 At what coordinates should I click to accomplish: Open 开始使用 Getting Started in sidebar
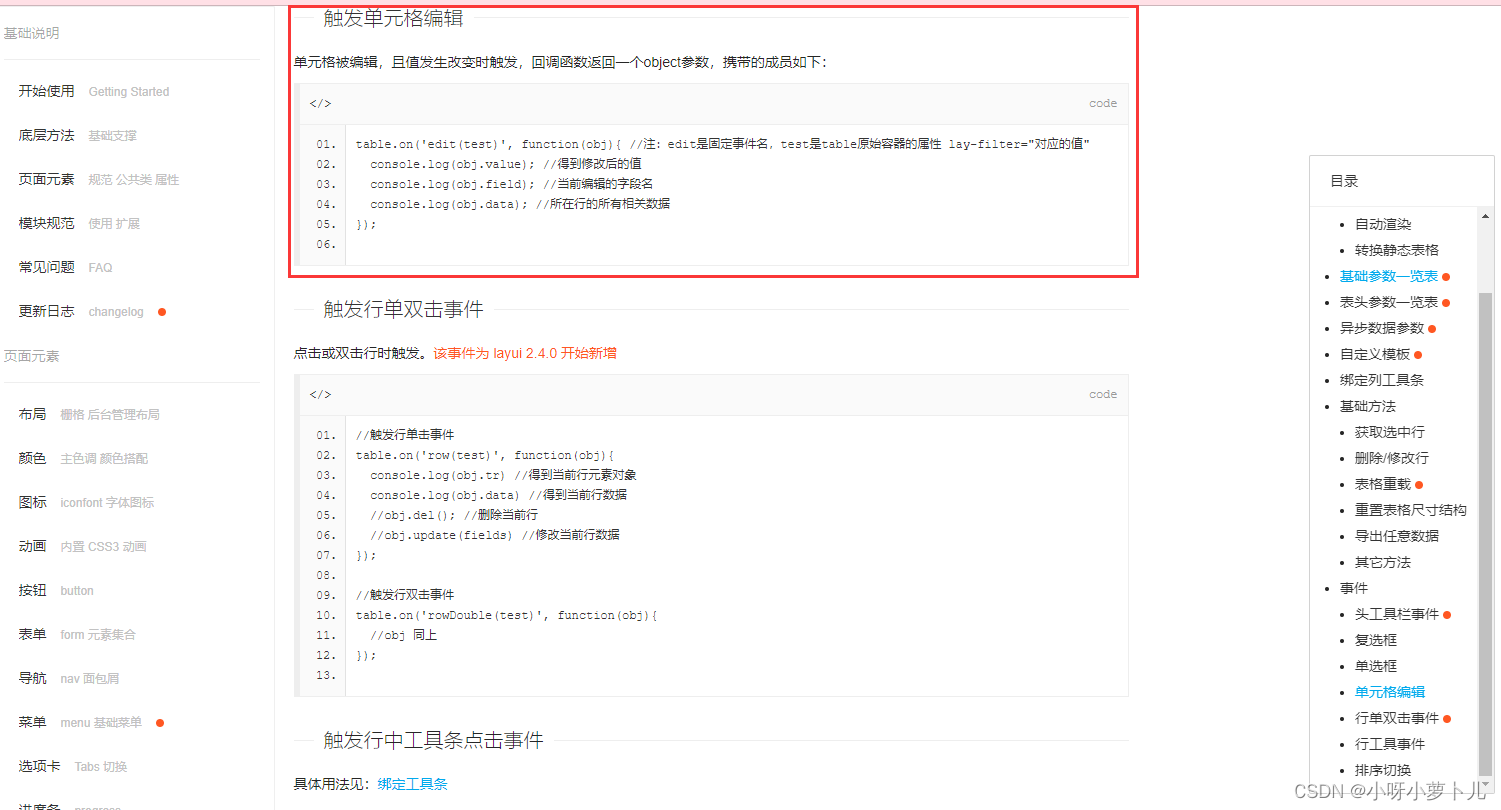click(x=94, y=91)
